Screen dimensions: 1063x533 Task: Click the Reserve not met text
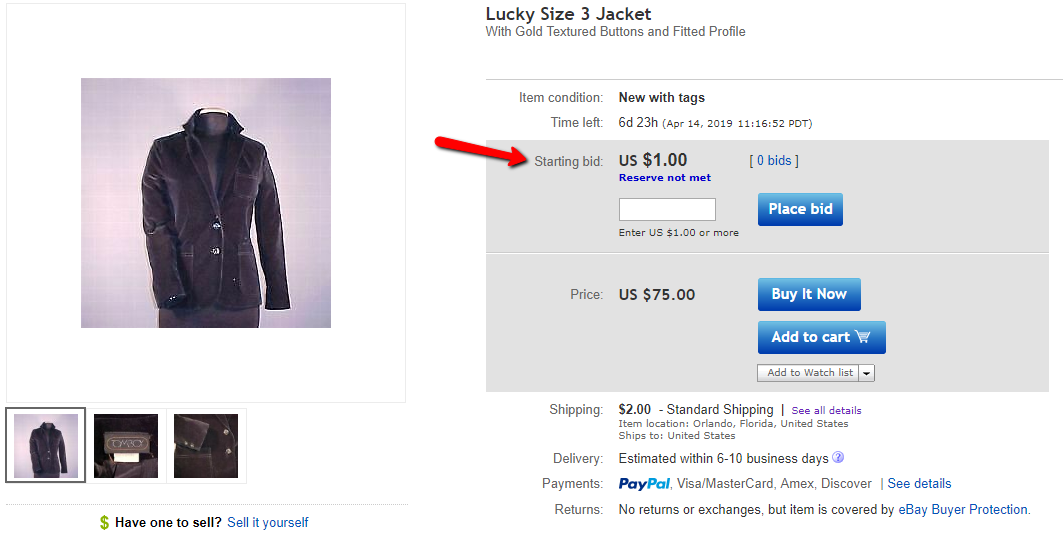665,178
